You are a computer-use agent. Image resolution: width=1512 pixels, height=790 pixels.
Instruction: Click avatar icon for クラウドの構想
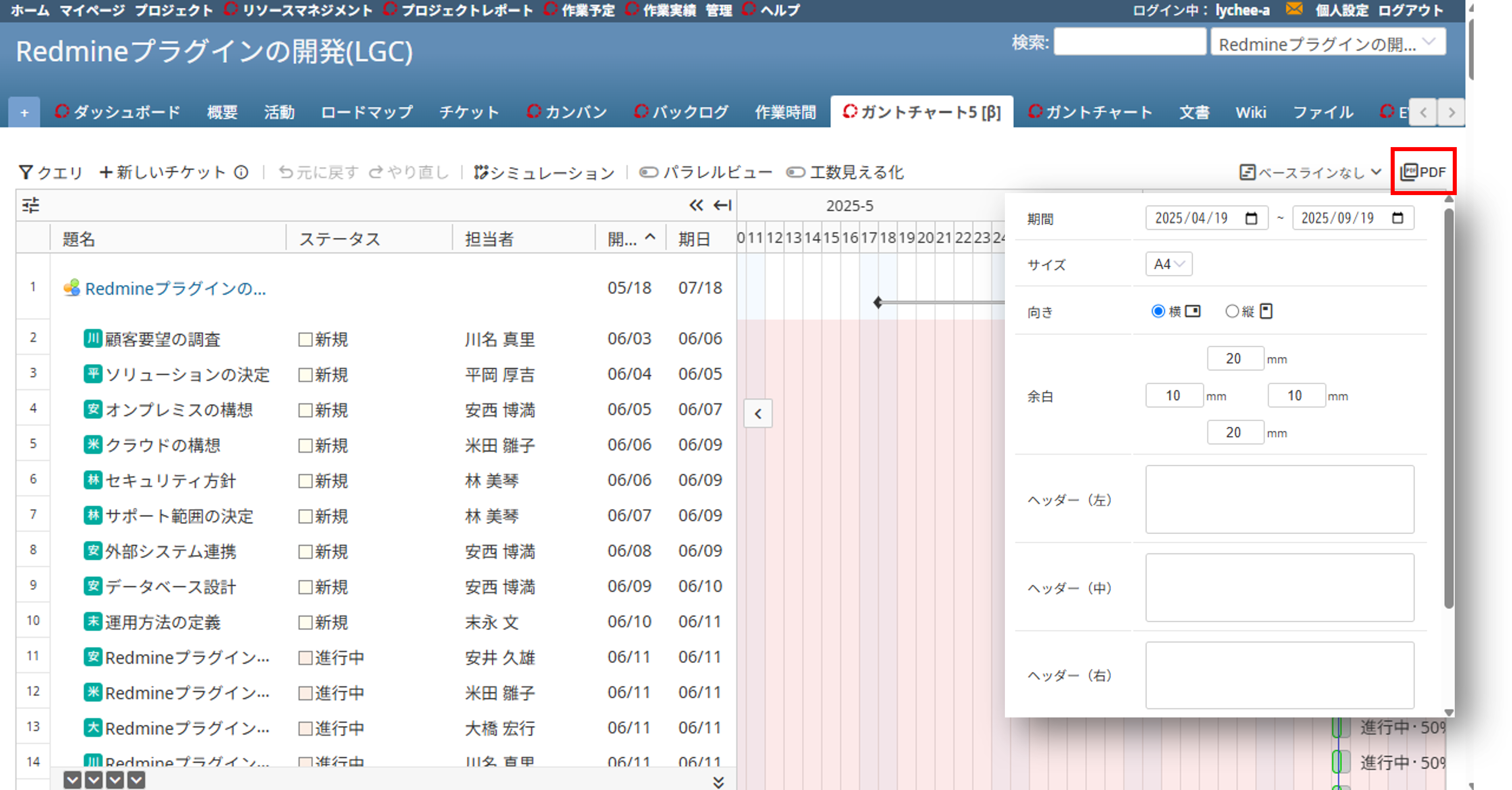pyautogui.click(x=93, y=444)
